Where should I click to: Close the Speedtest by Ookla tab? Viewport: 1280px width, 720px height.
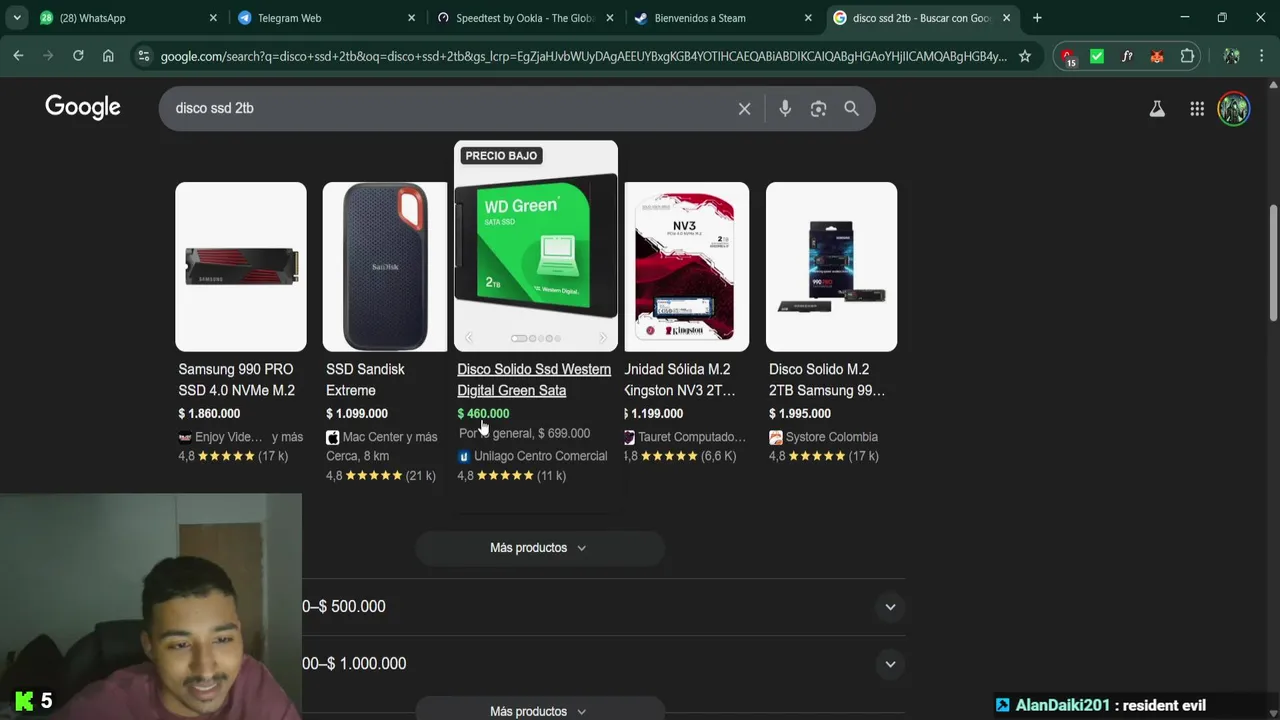[609, 18]
